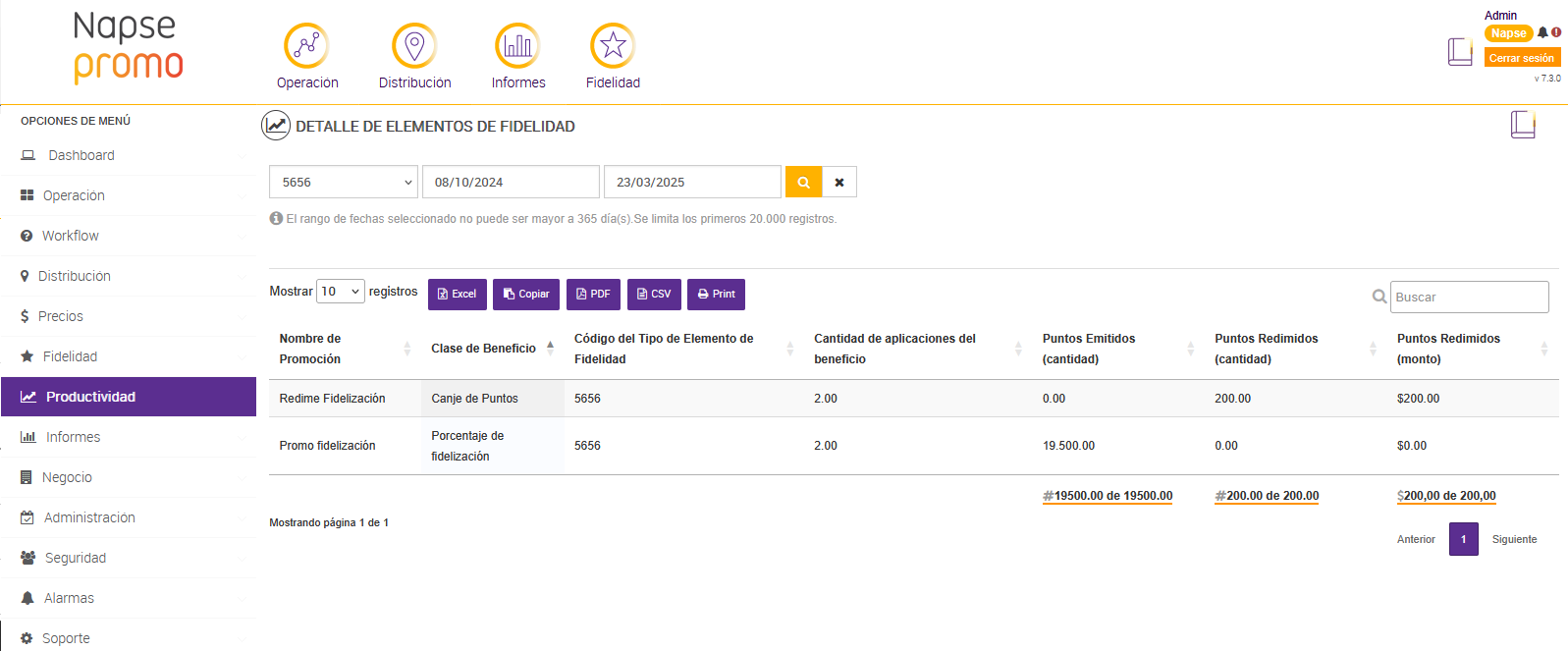Viewport: 1568px width, 651px height.
Task: Open the Operación icon in top navigation
Action: tap(306, 46)
